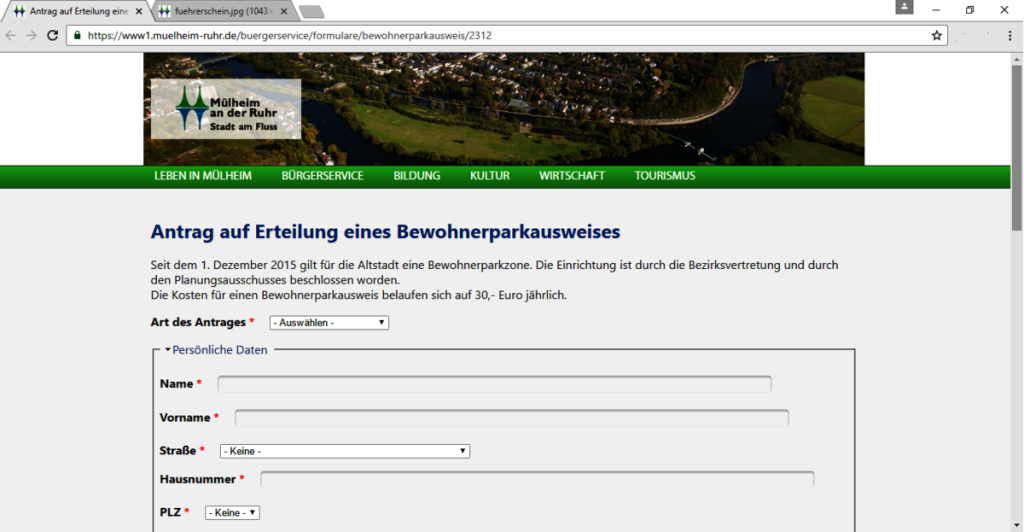Open the Straße dropdown
Screen dimensions: 1024x532
pos(345,451)
